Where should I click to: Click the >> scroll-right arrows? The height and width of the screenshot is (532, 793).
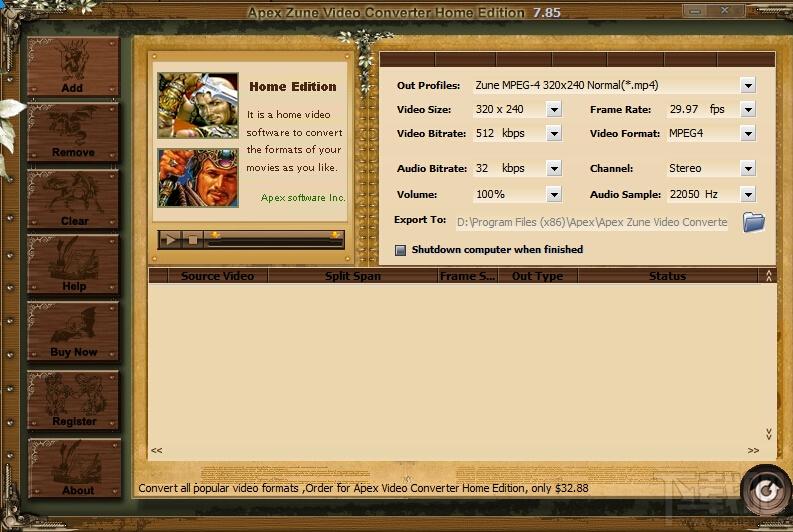[x=753, y=450]
